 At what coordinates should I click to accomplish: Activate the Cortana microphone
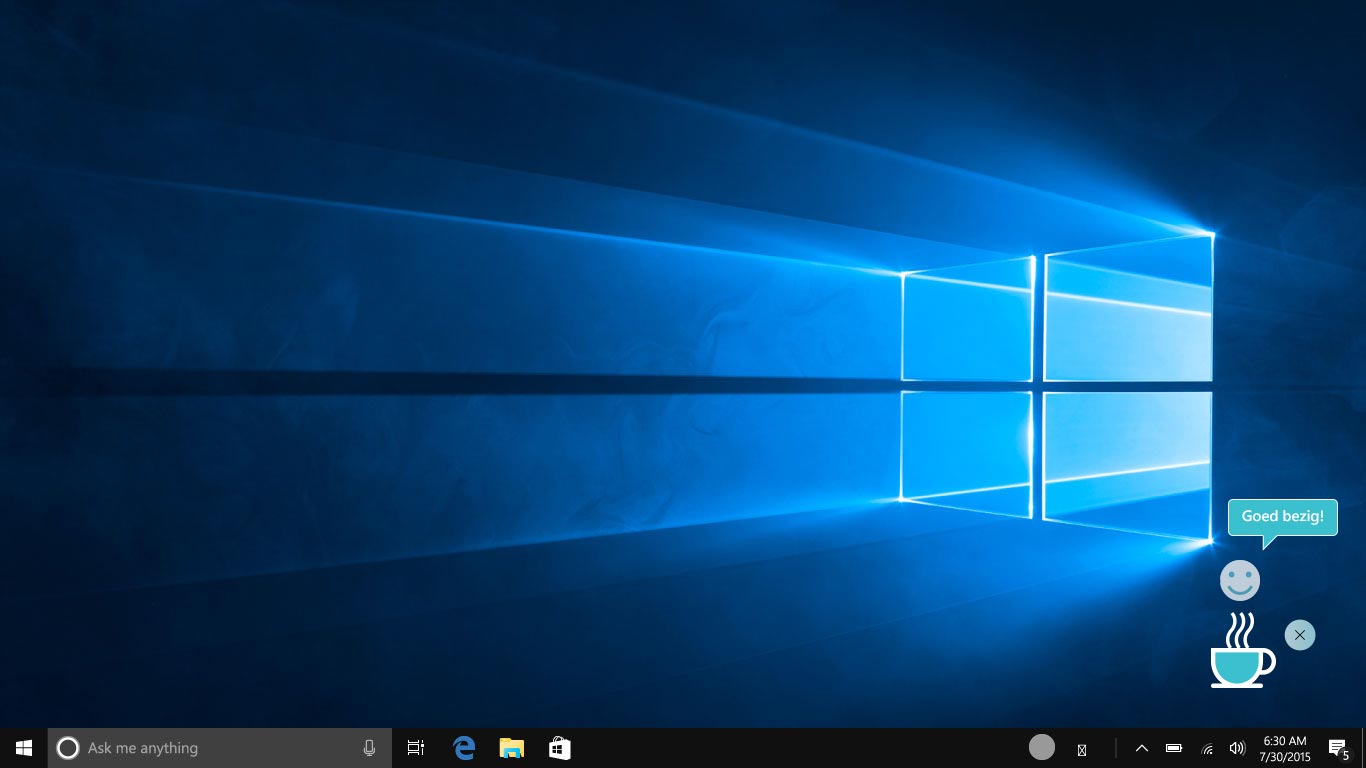pos(369,748)
